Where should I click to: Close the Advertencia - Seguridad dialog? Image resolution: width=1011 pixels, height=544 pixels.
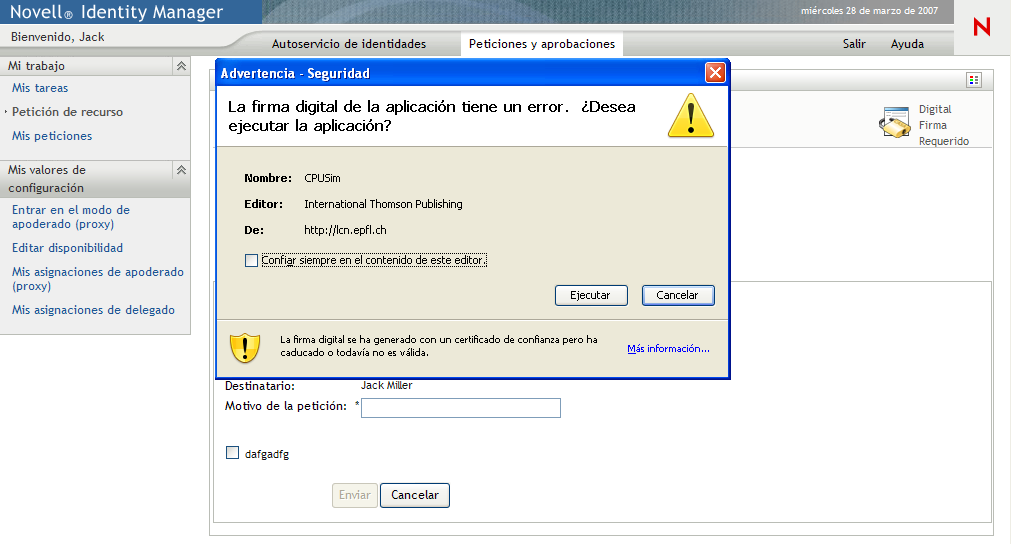click(715, 73)
